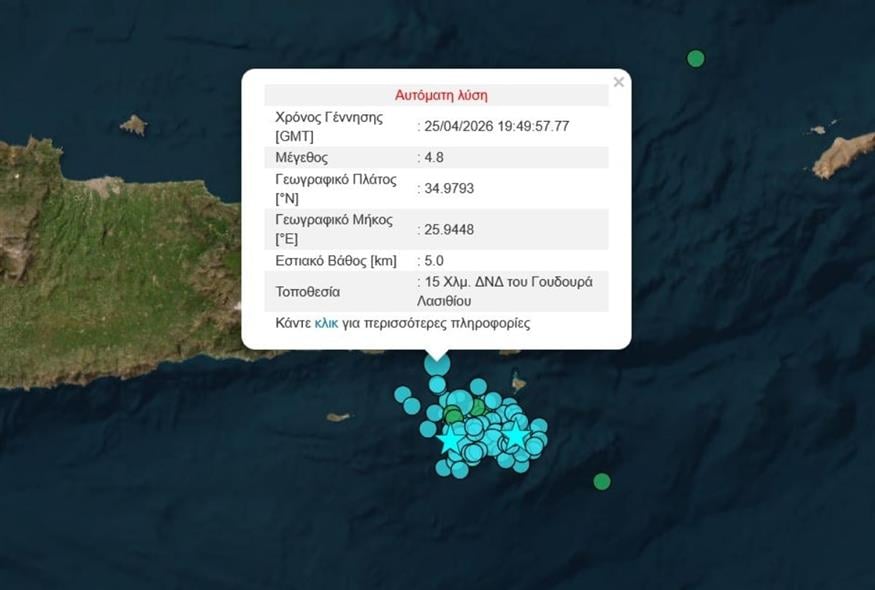The image size is (875, 590).
Task: Select the isolated green marker southeast of the cluster
Action: tap(602, 481)
